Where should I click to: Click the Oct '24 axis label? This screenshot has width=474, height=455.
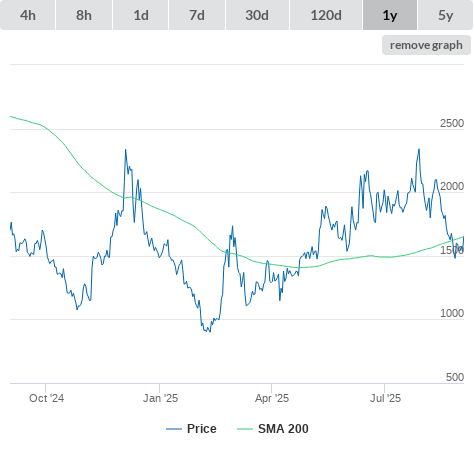[46, 398]
